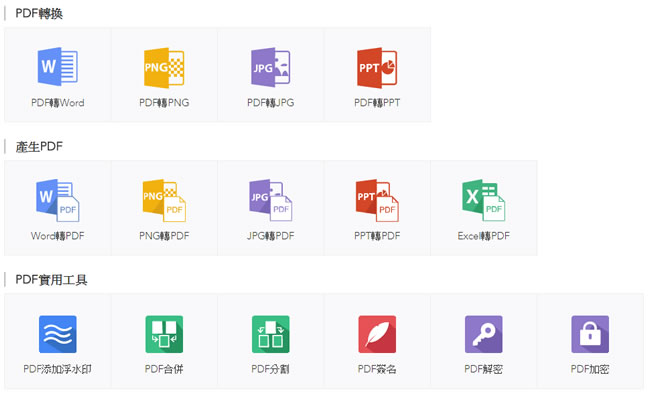The image size is (650, 395).
Task: Click the Excel轉PDF text label
Action: pyautogui.click(x=484, y=236)
